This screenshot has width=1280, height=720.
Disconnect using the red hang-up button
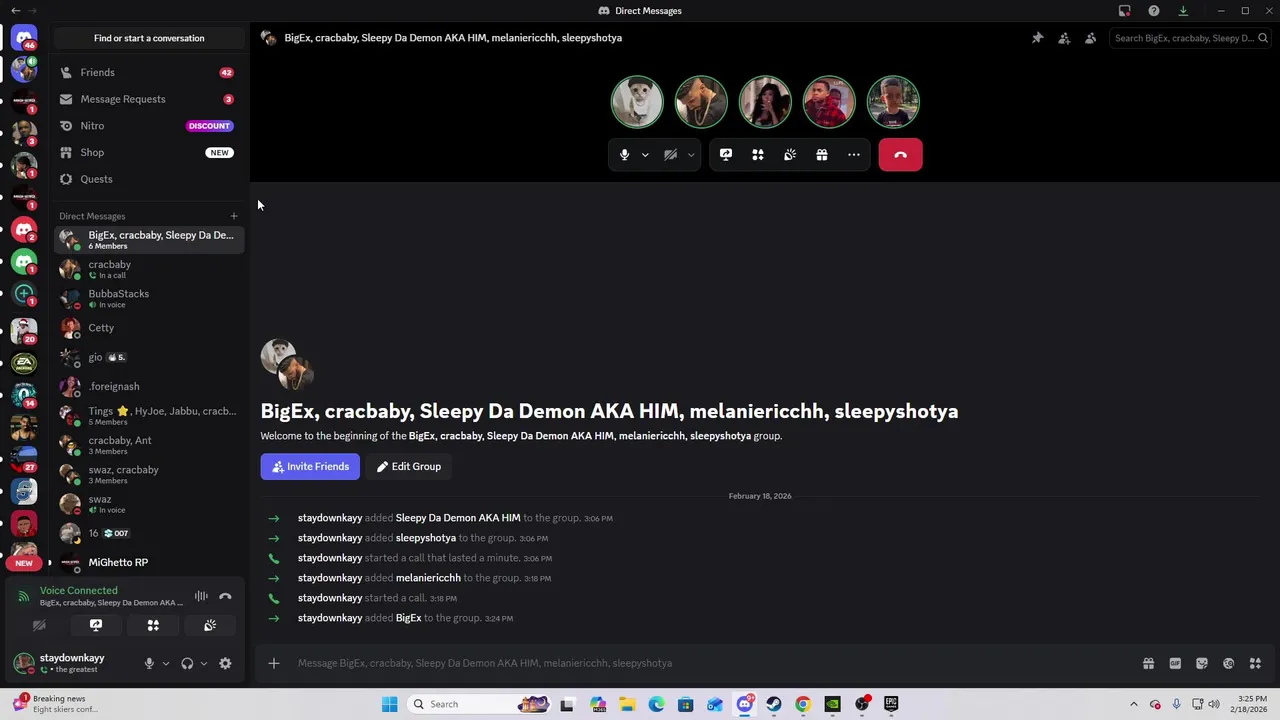[900, 155]
